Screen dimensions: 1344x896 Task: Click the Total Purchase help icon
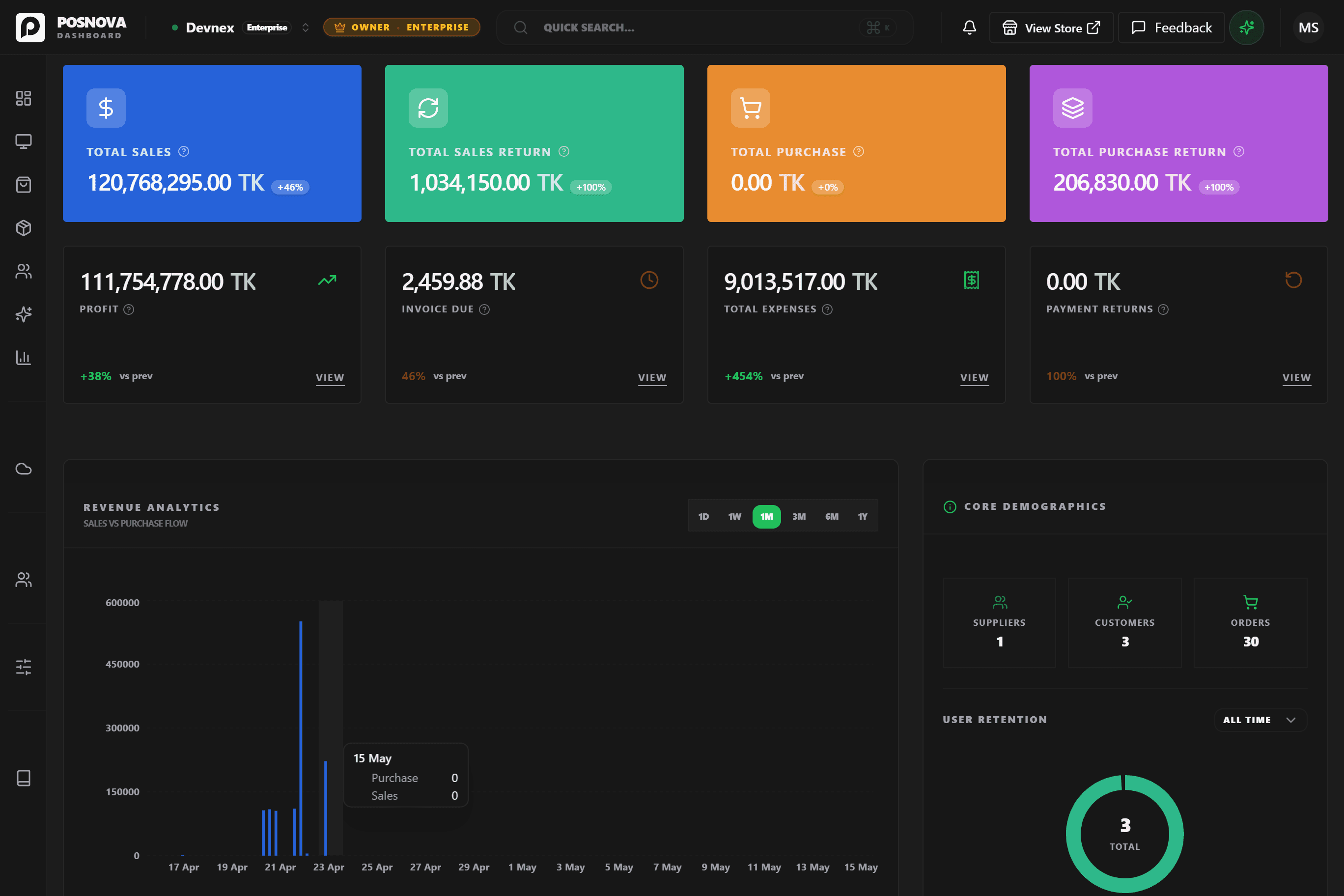point(859,151)
